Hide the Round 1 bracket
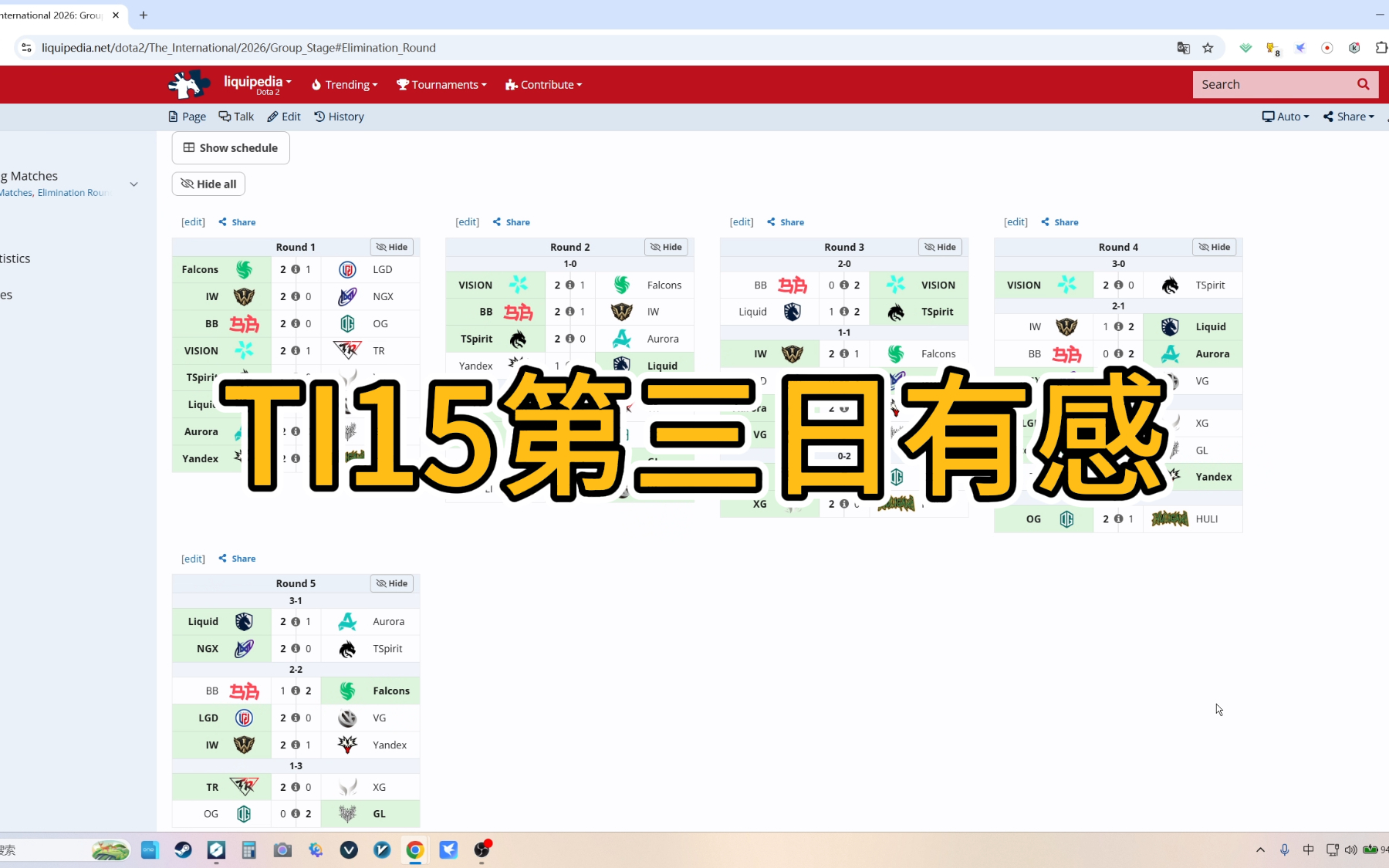Screen dimensions: 1389x868 click(392, 247)
